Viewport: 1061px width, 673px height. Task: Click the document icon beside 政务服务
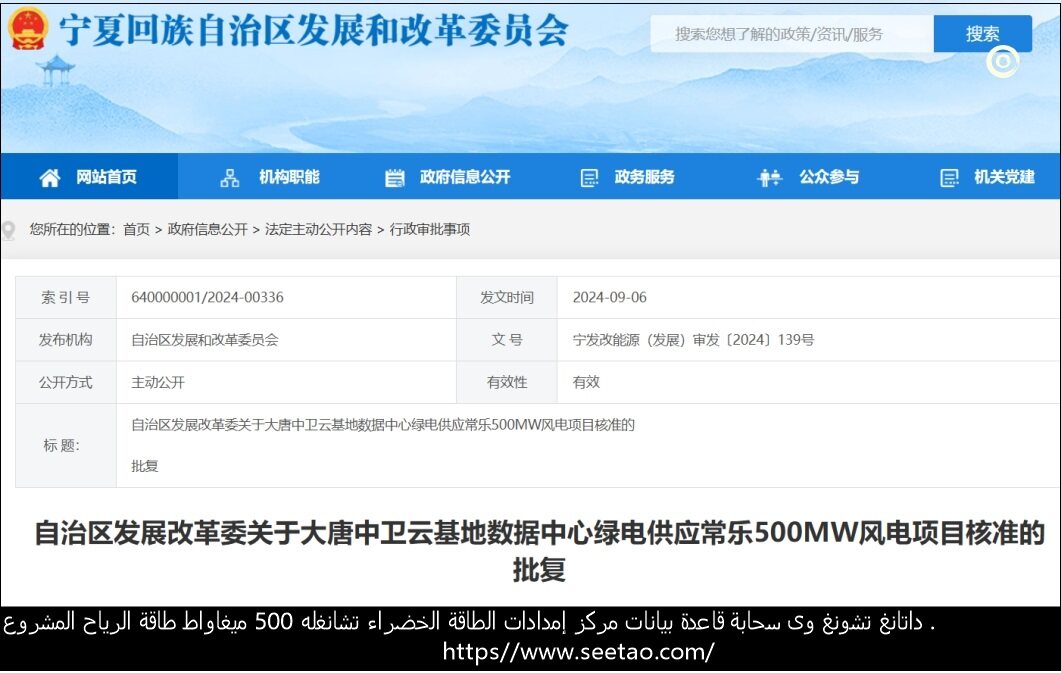click(589, 178)
